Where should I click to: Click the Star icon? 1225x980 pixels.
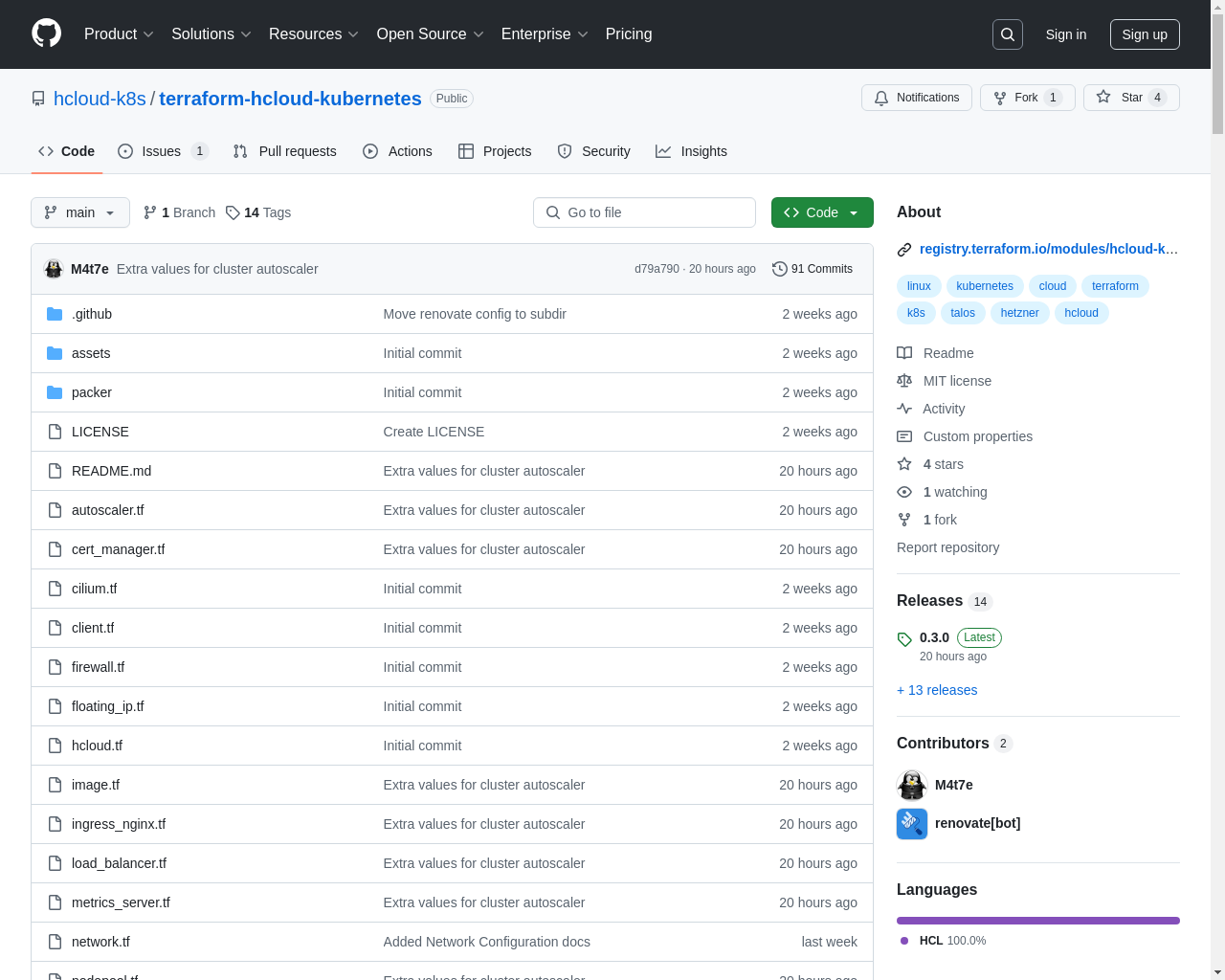(1103, 98)
